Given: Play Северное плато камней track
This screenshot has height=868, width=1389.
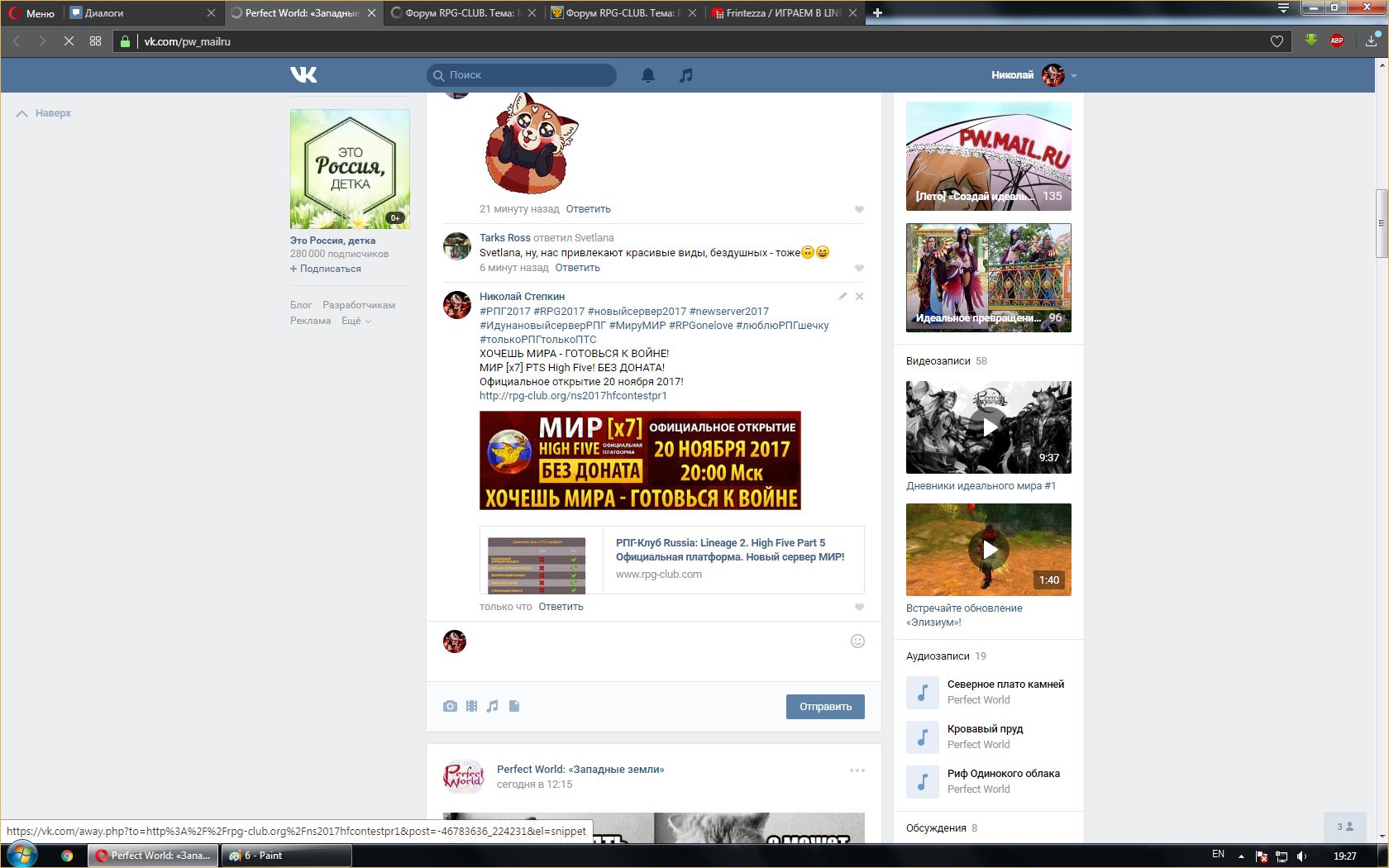Looking at the screenshot, I should pos(923,692).
